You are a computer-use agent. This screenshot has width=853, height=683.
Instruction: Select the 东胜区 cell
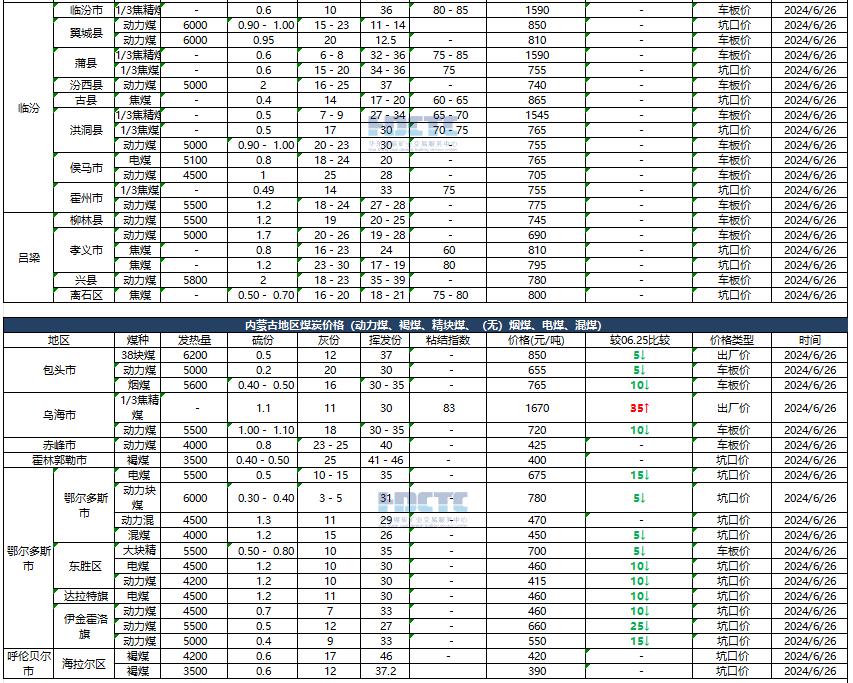tap(84, 566)
